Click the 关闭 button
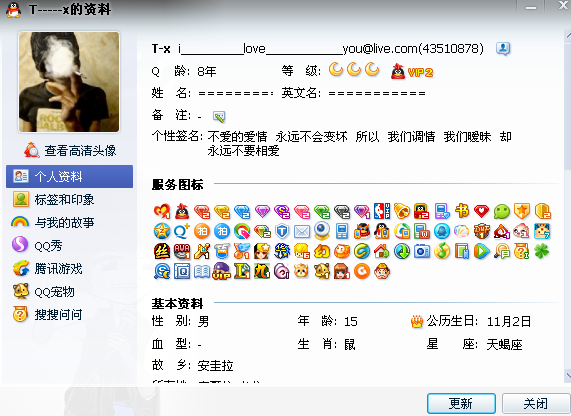The image size is (571, 416). click(x=536, y=403)
